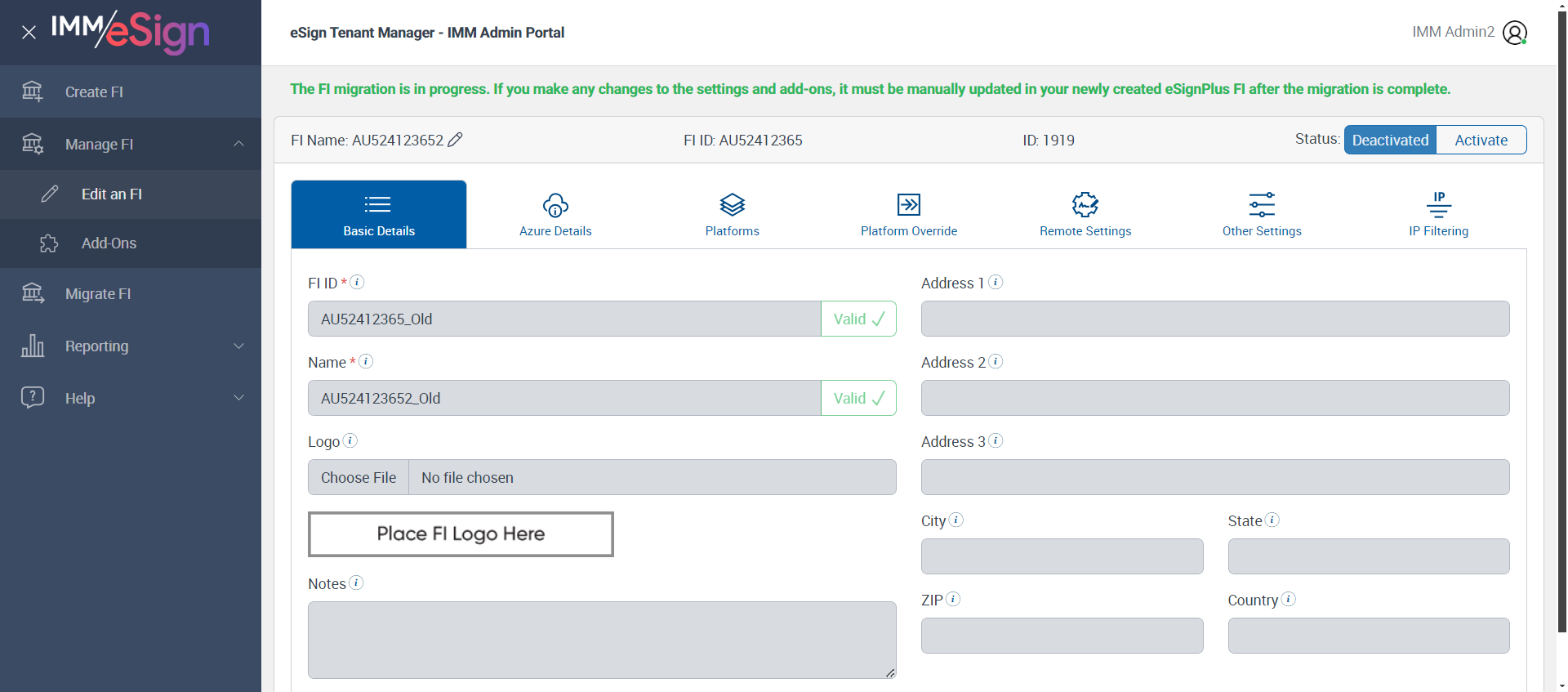
Task: Click the info icon next to Country
Action: click(x=1289, y=599)
